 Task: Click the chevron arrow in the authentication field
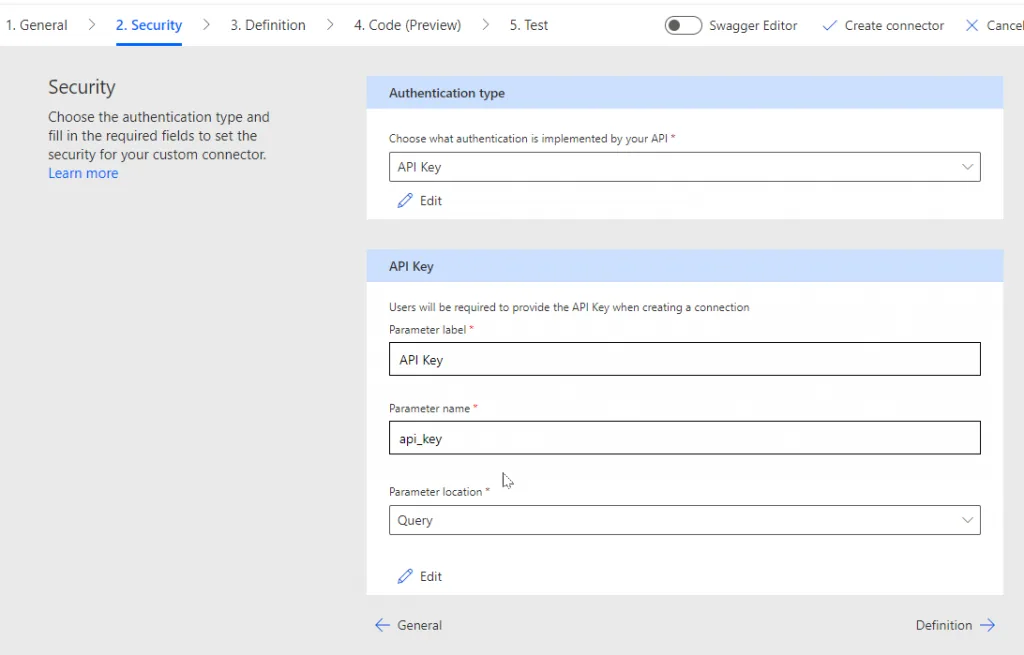pyautogui.click(x=967, y=167)
